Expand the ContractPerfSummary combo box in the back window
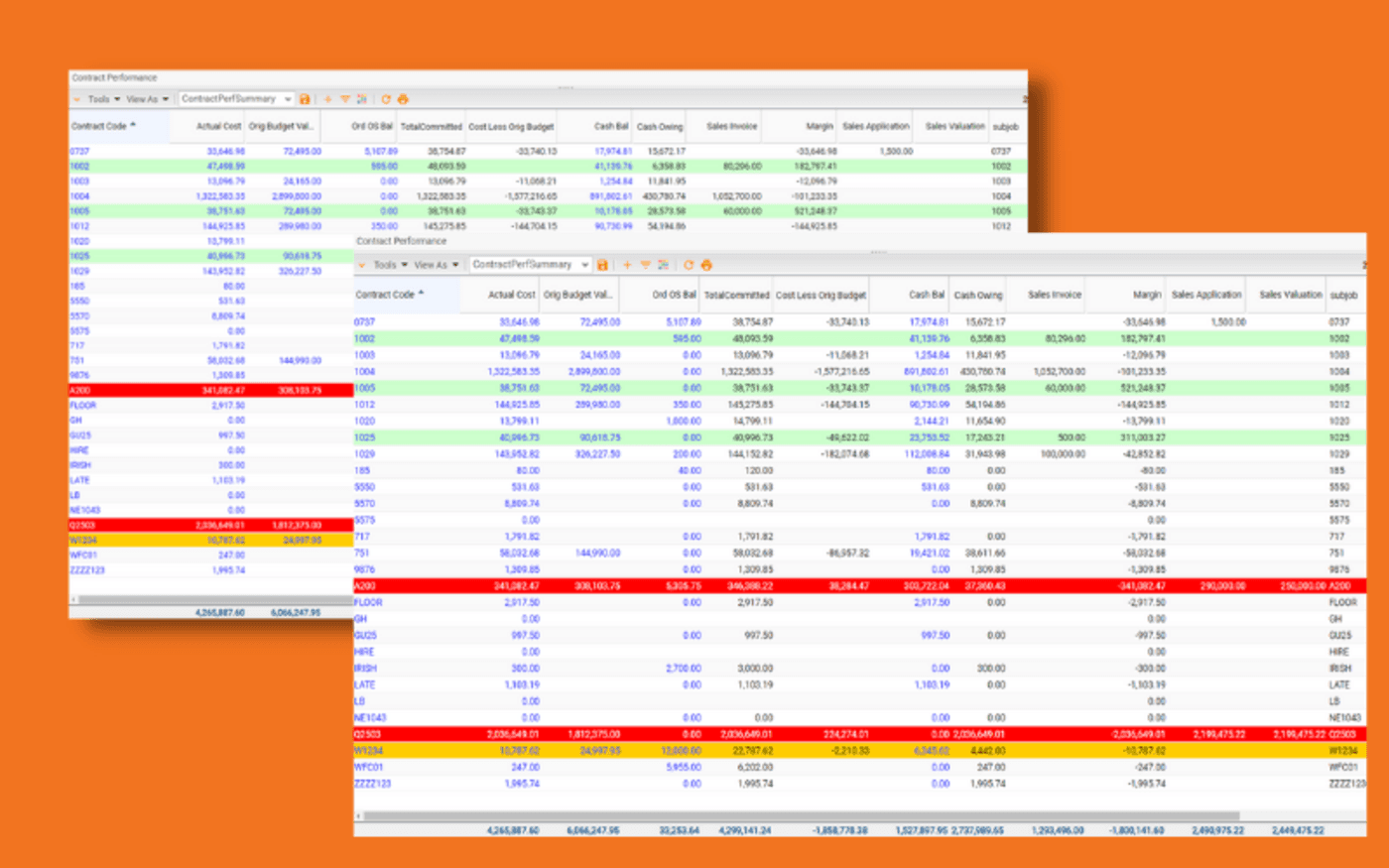This screenshot has height=868, width=1389. 288,99
